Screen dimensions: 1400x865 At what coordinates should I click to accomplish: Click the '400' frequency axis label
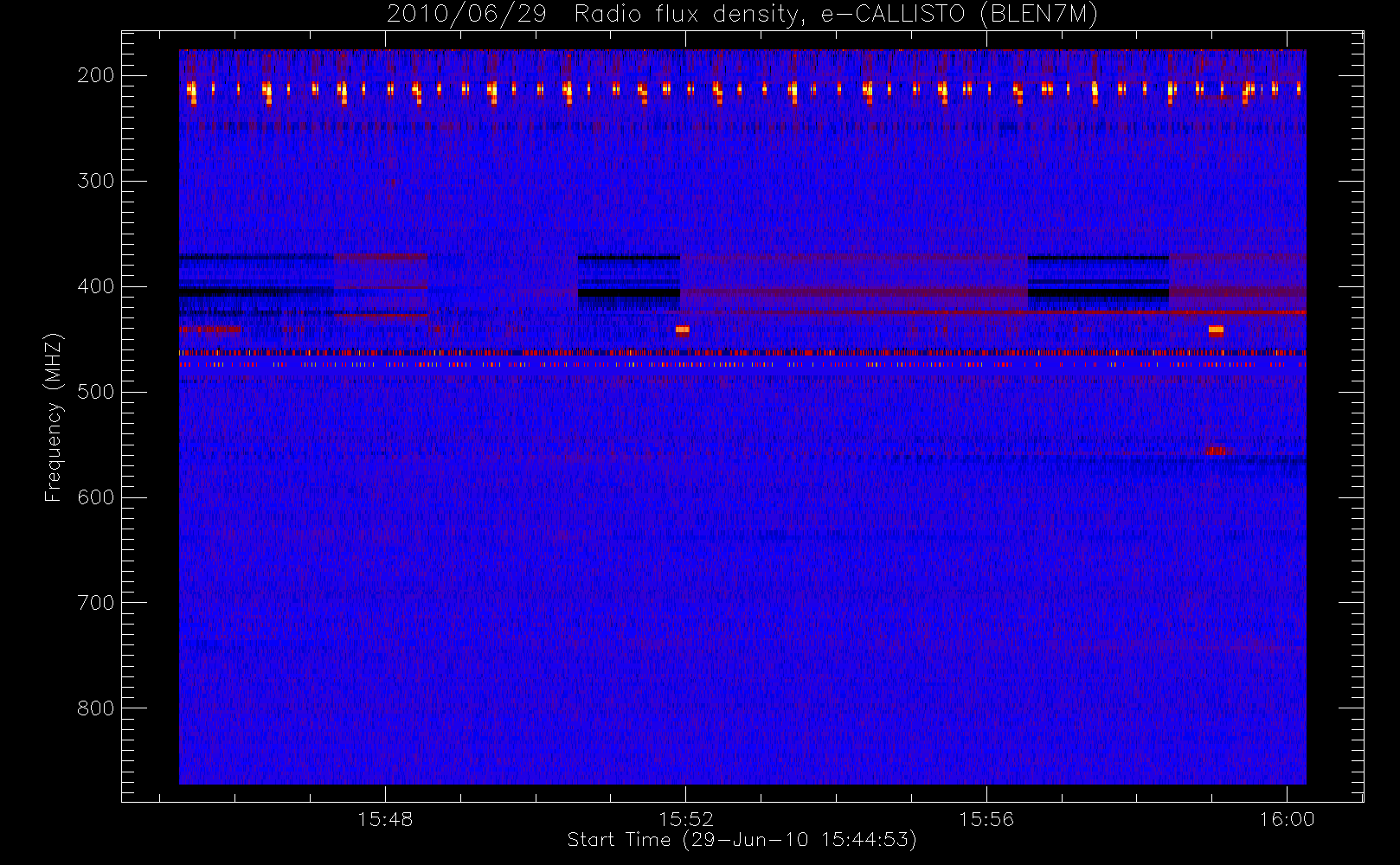coord(96,286)
